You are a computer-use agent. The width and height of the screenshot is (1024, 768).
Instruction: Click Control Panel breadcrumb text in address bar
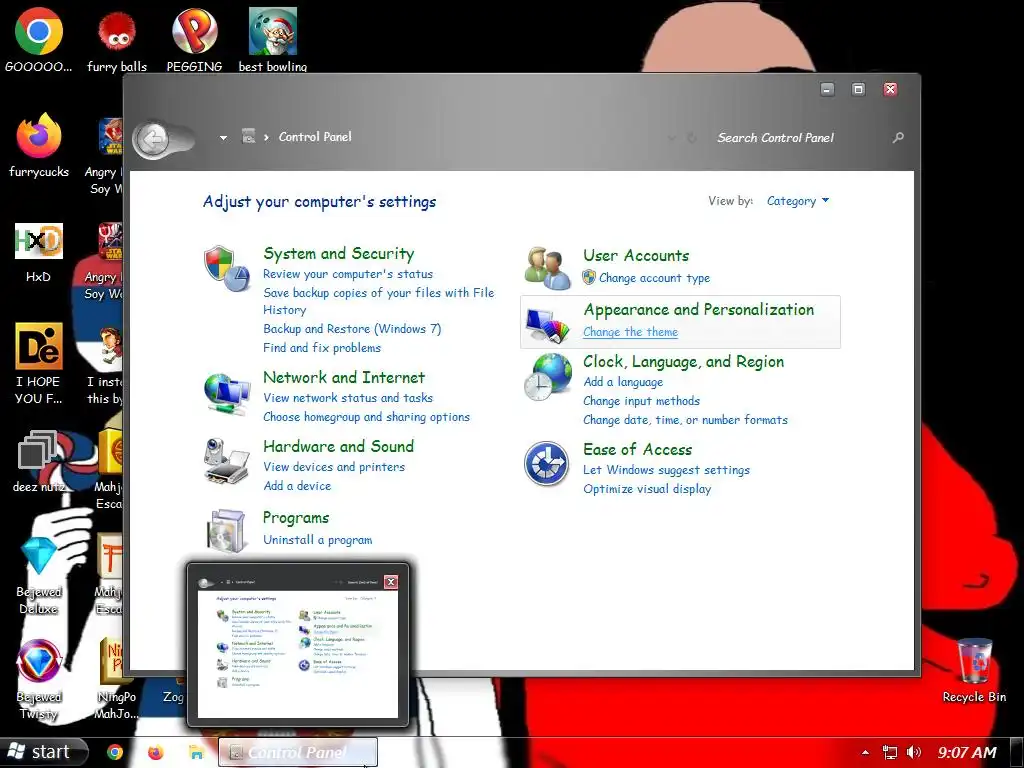(x=315, y=136)
